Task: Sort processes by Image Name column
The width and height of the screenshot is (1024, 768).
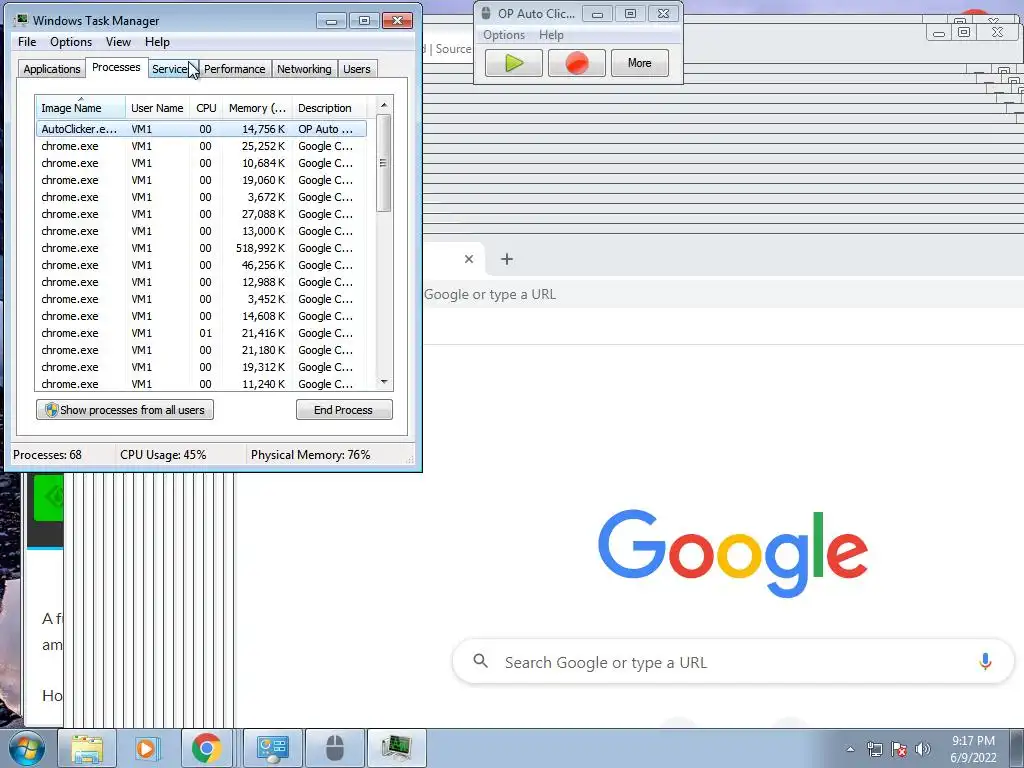Action: point(80,108)
